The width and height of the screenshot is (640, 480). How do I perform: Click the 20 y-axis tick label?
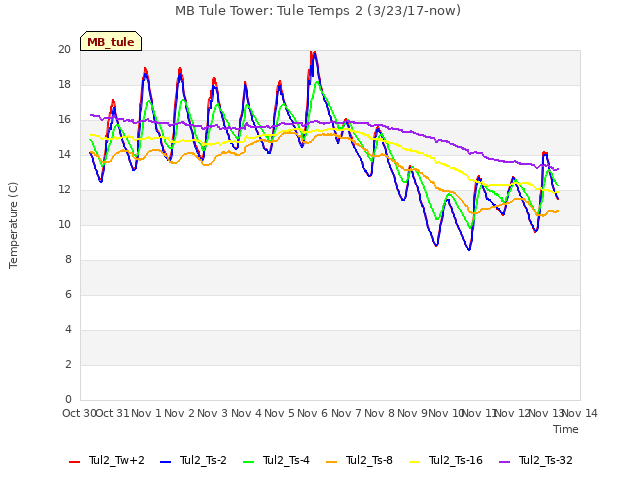pos(64,50)
